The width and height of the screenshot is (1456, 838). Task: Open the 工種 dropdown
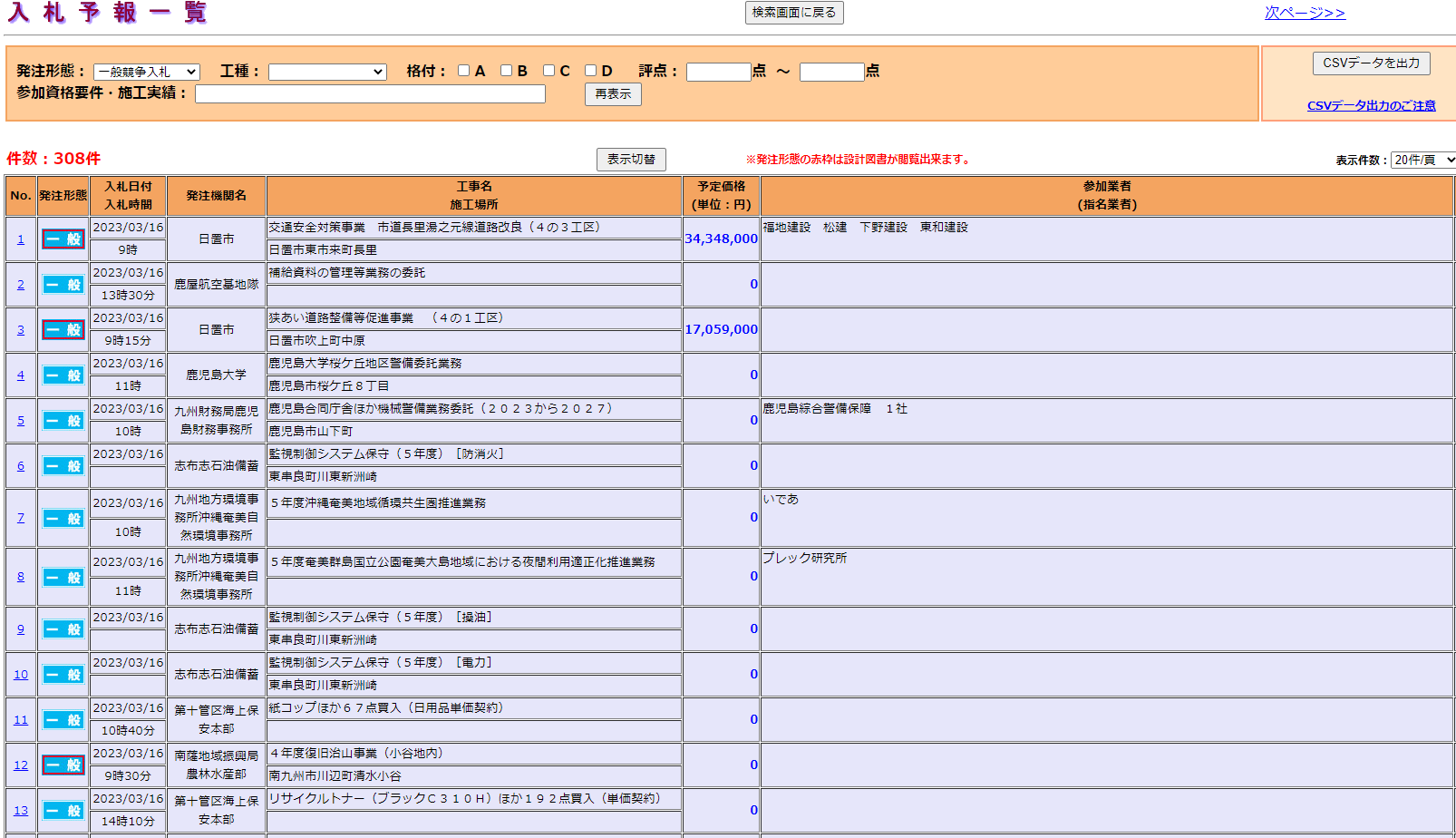pyautogui.click(x=327, y=72)
